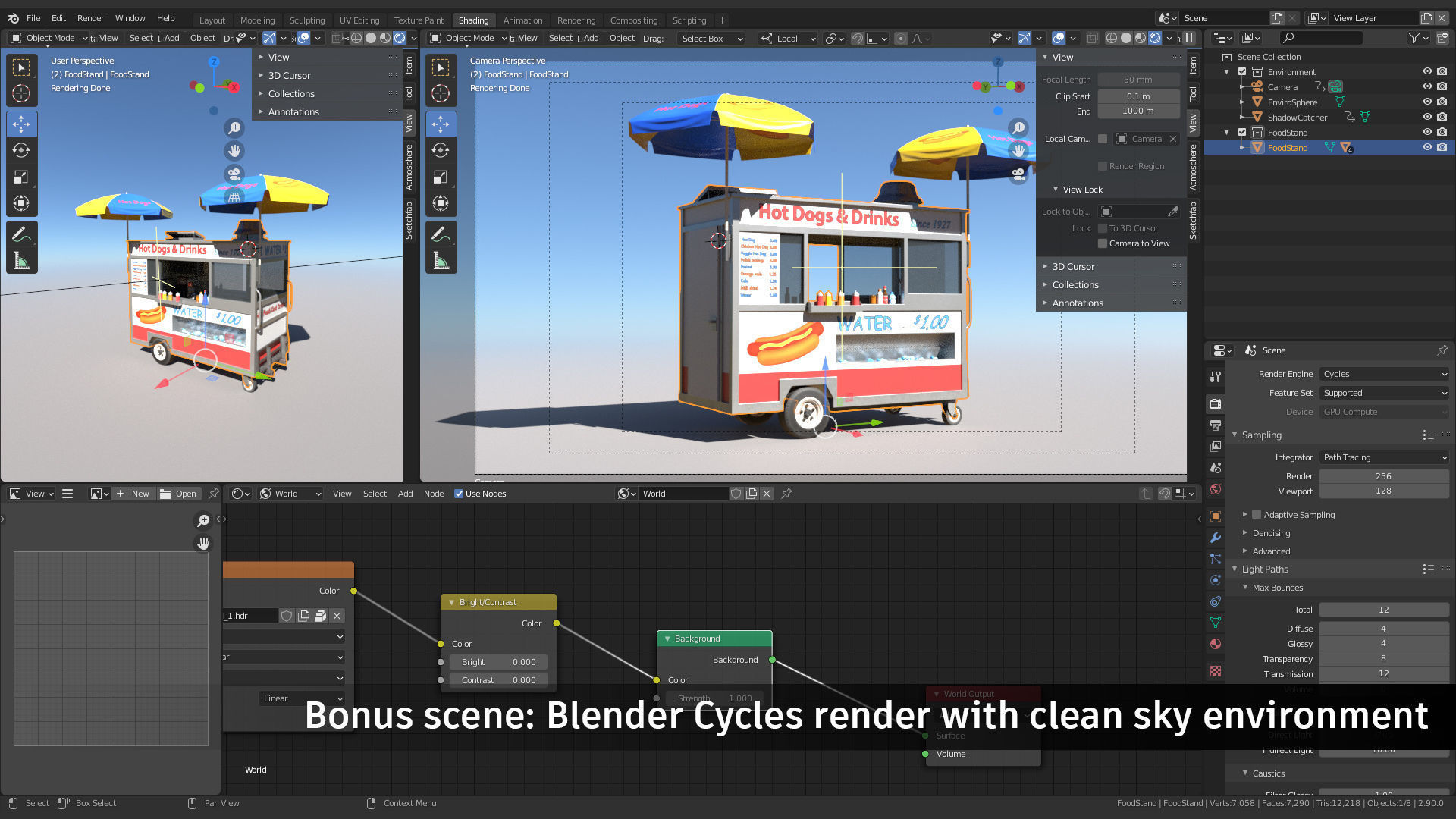Enable the Camera to View checkbox
The width and height of the screenshot is (1456, 819).
click(x=1103, y=243)
